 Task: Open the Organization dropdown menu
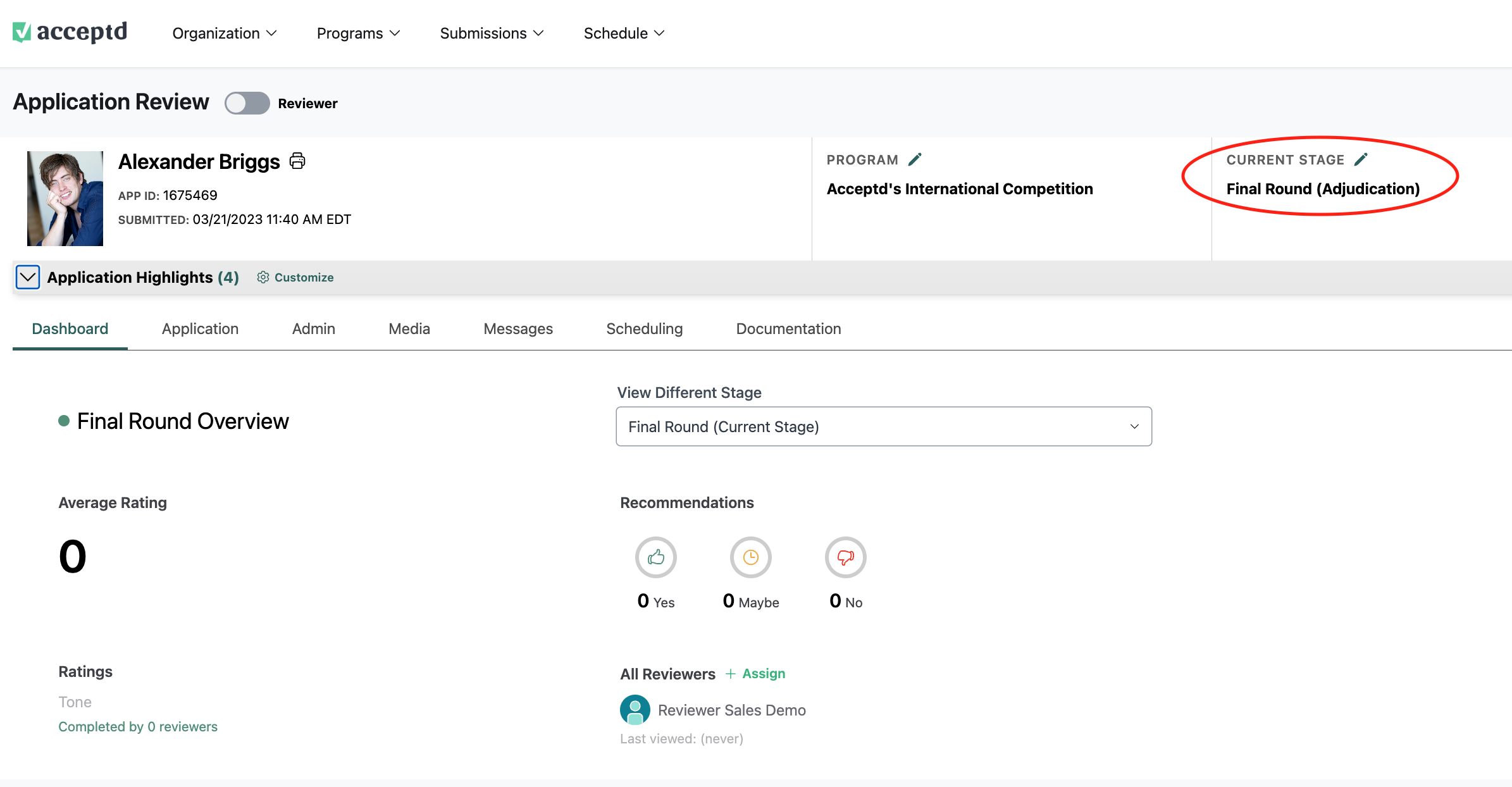(225, 33)
